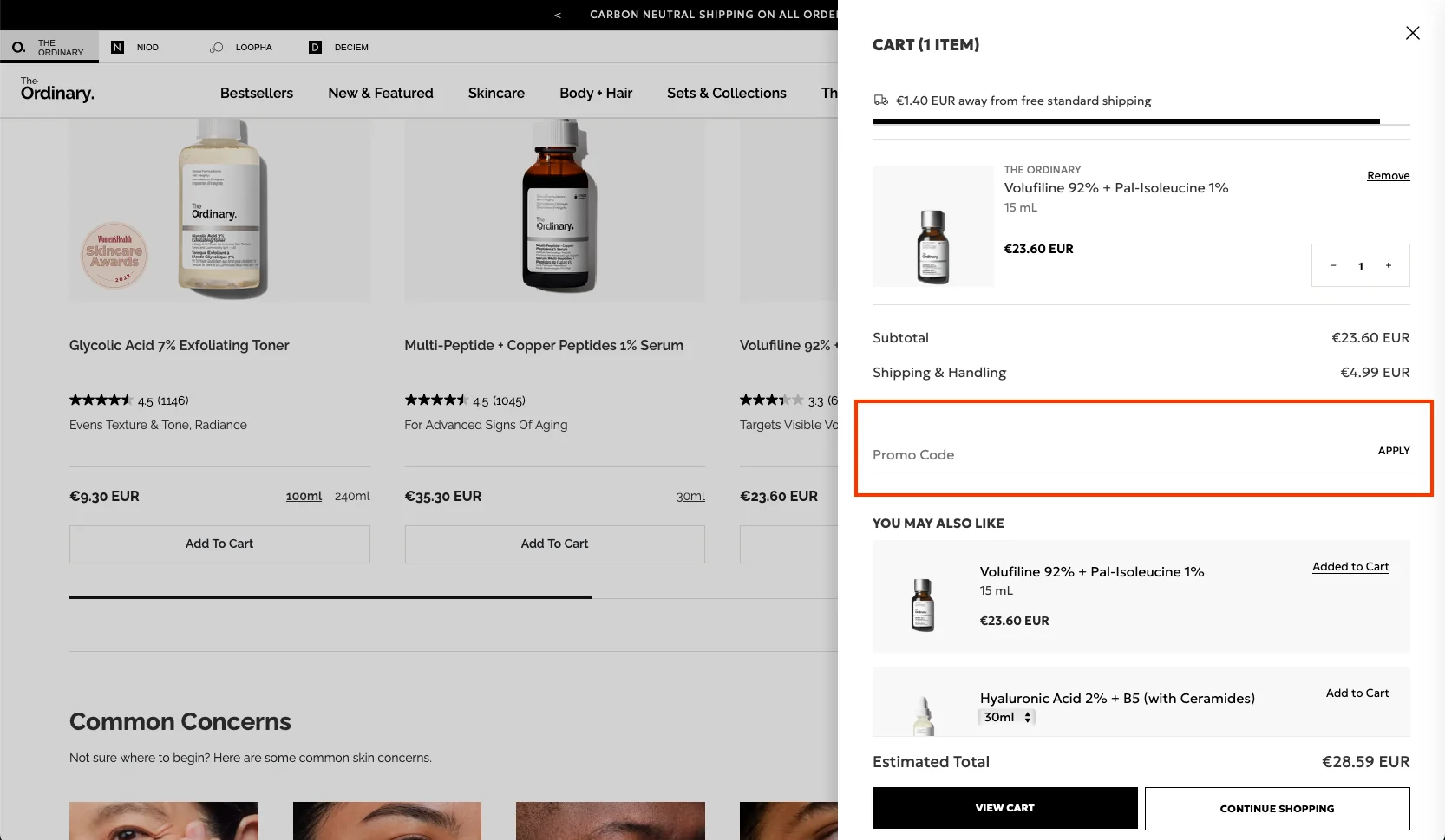Remove Volufiline from the cart
This screenshot has height=840, width=1445.
pos(1388,176)
